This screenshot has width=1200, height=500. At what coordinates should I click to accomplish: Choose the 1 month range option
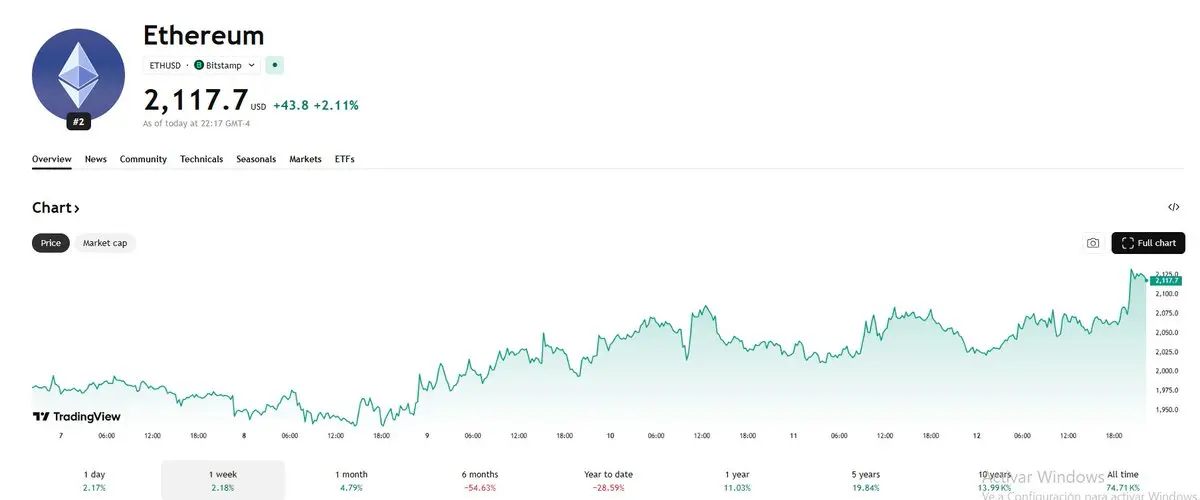[351, 480]
